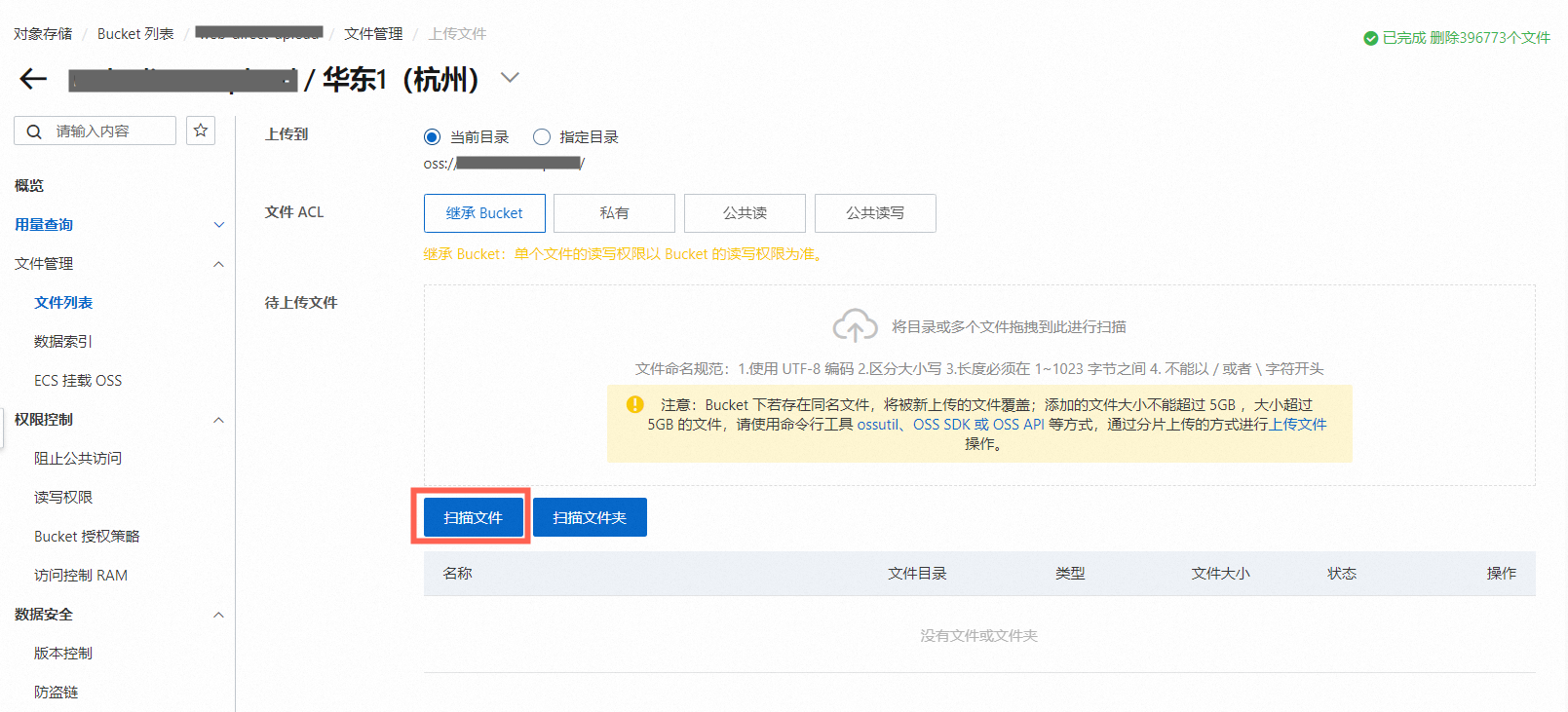1568x712 pixels.
Task: Click the search magnifier icon in sidebar
Action: click(x=34, y=131)
